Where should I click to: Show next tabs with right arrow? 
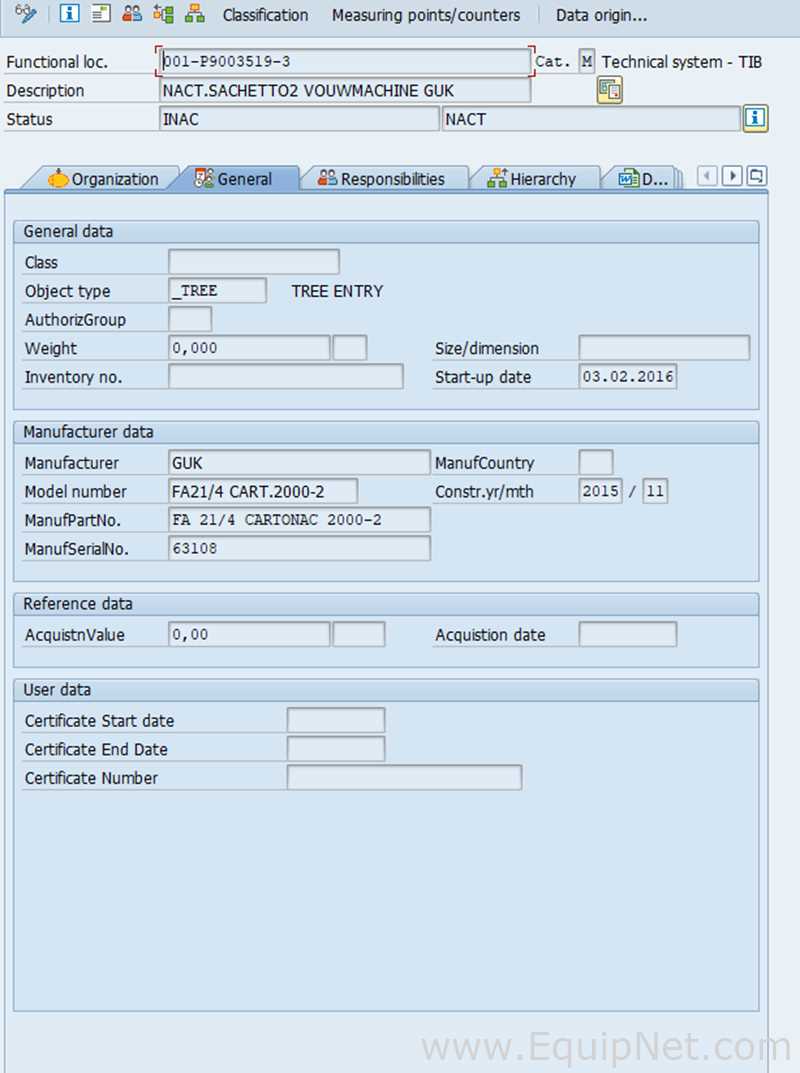[x=732, y=176]
